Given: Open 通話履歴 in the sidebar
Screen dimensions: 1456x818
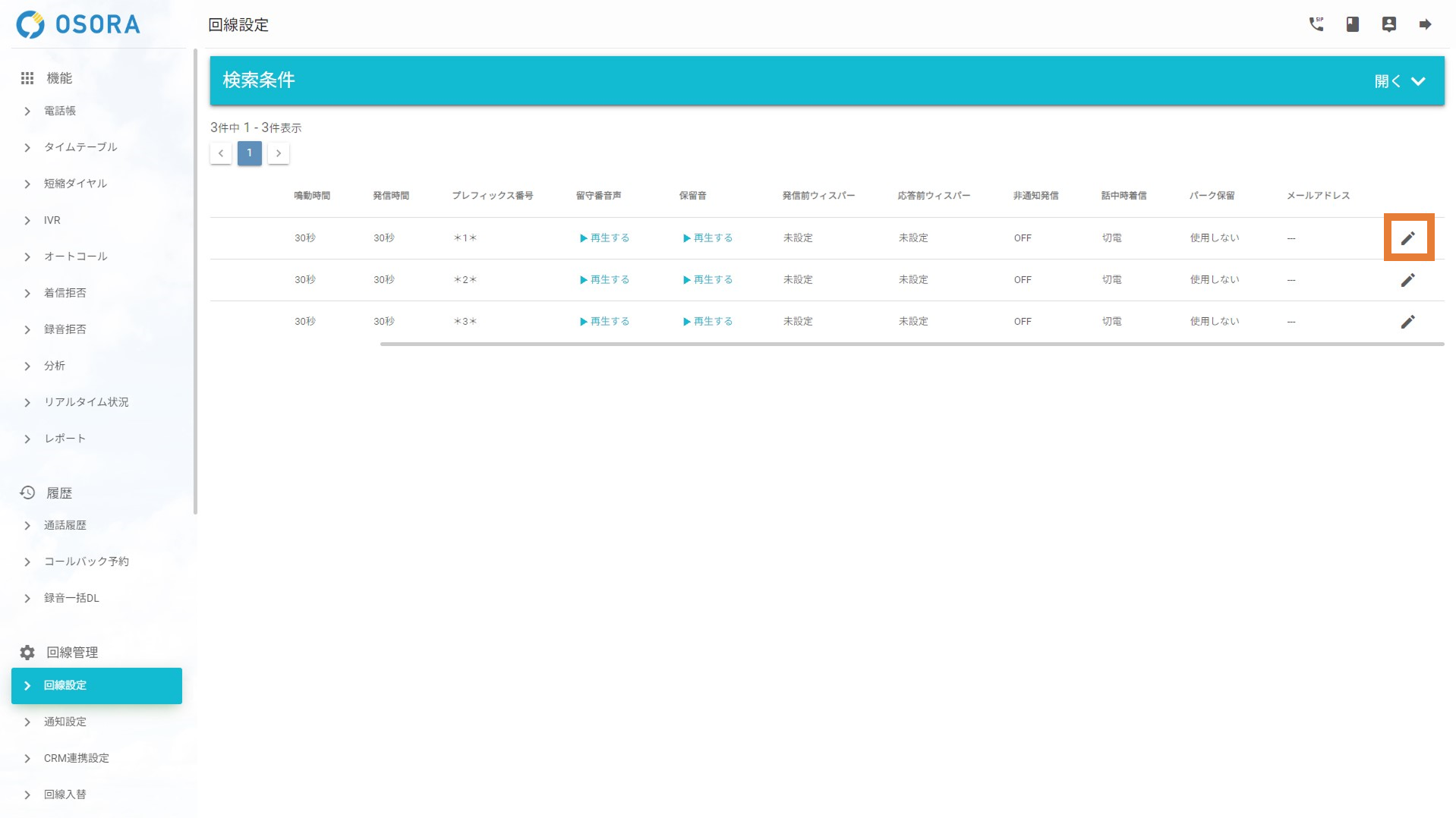Looking at the screenshot, I should tap(65, 525).
